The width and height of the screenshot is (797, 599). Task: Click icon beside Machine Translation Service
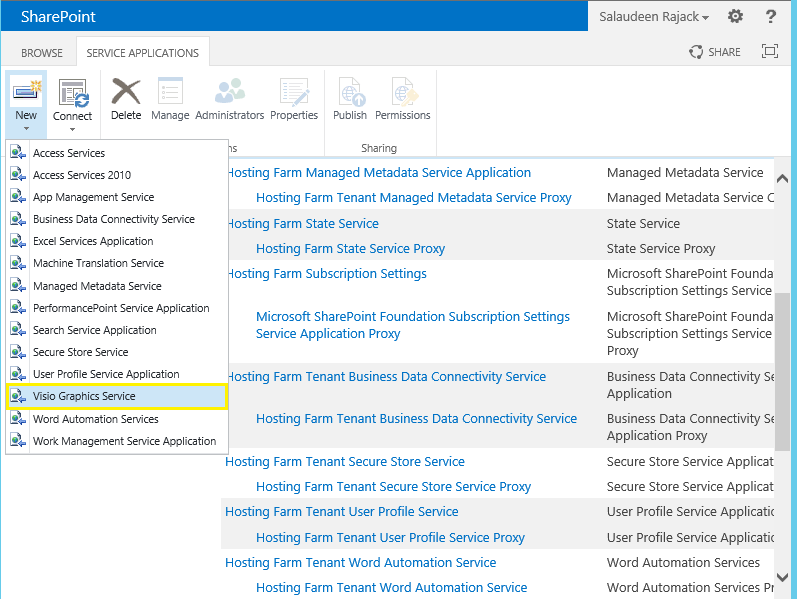tap(18, 263)
